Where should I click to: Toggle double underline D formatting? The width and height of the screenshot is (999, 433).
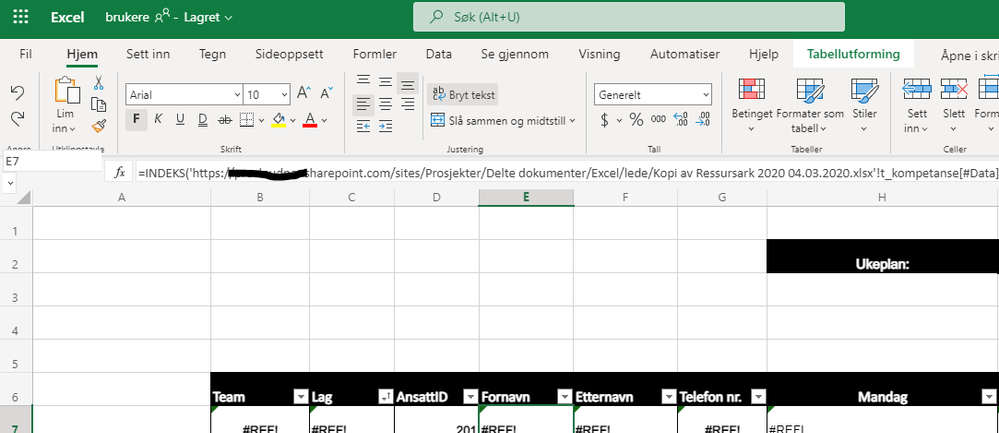[203, 119]
